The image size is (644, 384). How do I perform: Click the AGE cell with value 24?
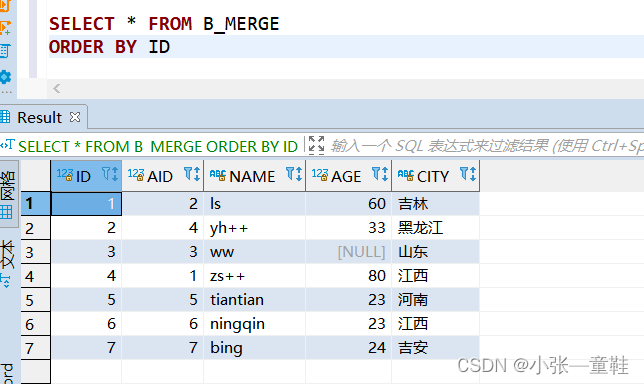[349, 348]
